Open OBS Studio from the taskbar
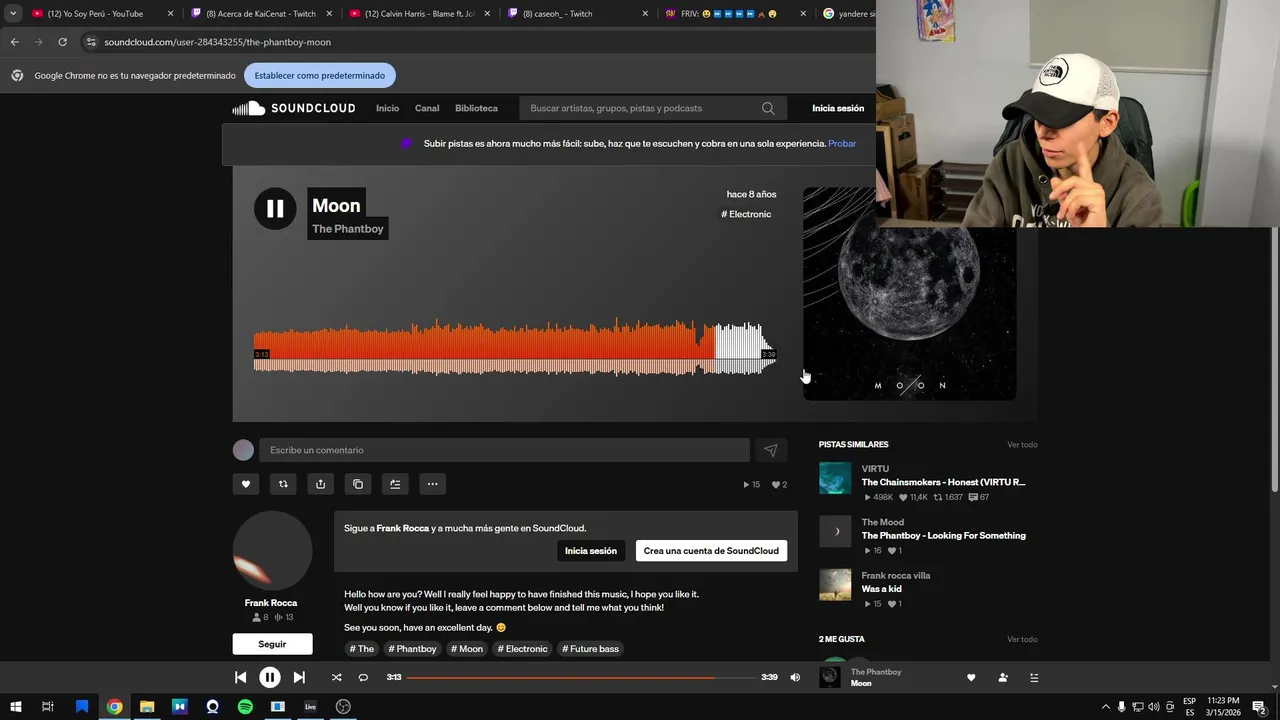Viewport: 1280px width, 720px height. (343, 706)
